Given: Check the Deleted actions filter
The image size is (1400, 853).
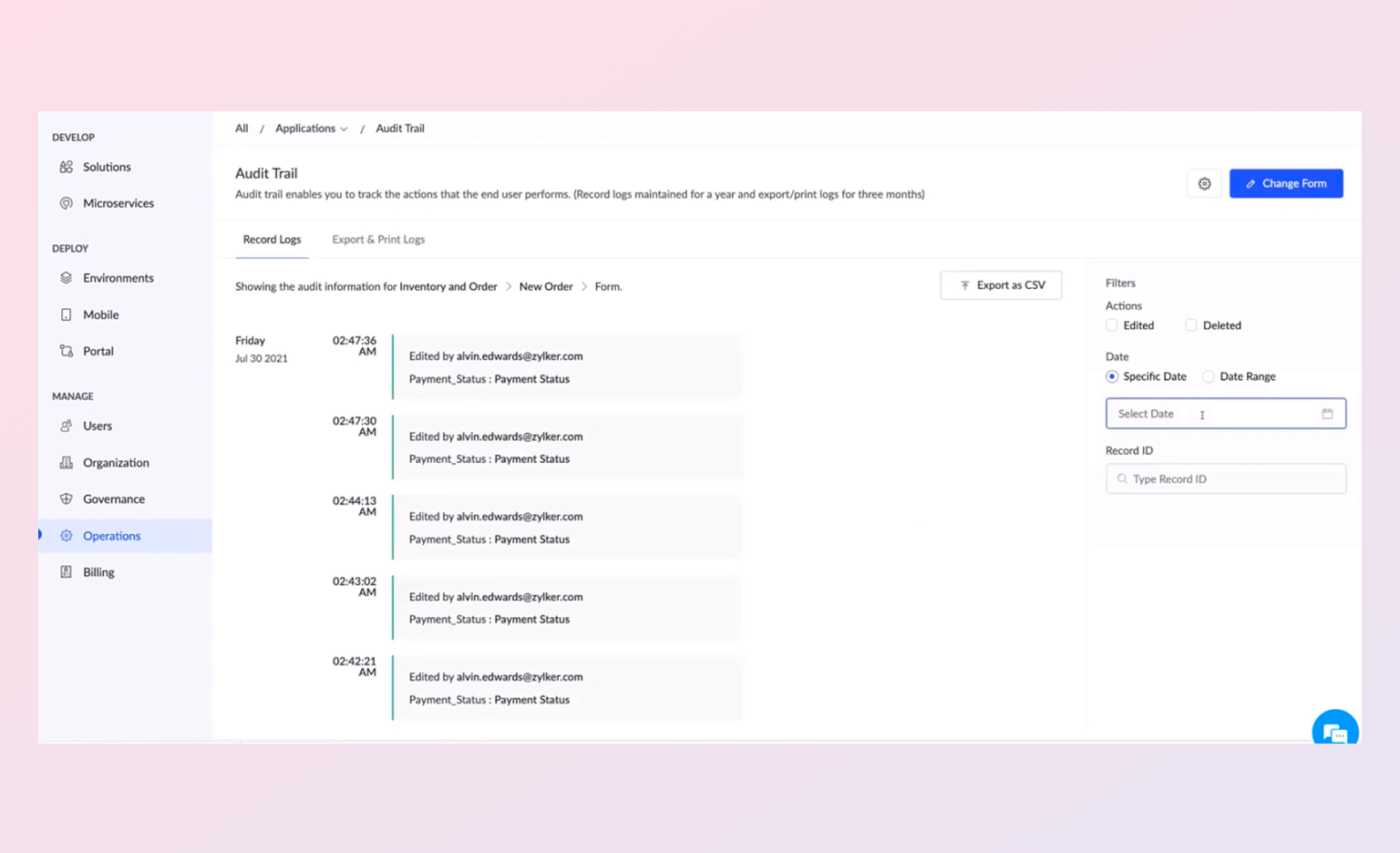Looking at the screenshot, I should pyautogui.click(x=1191, y=325).
